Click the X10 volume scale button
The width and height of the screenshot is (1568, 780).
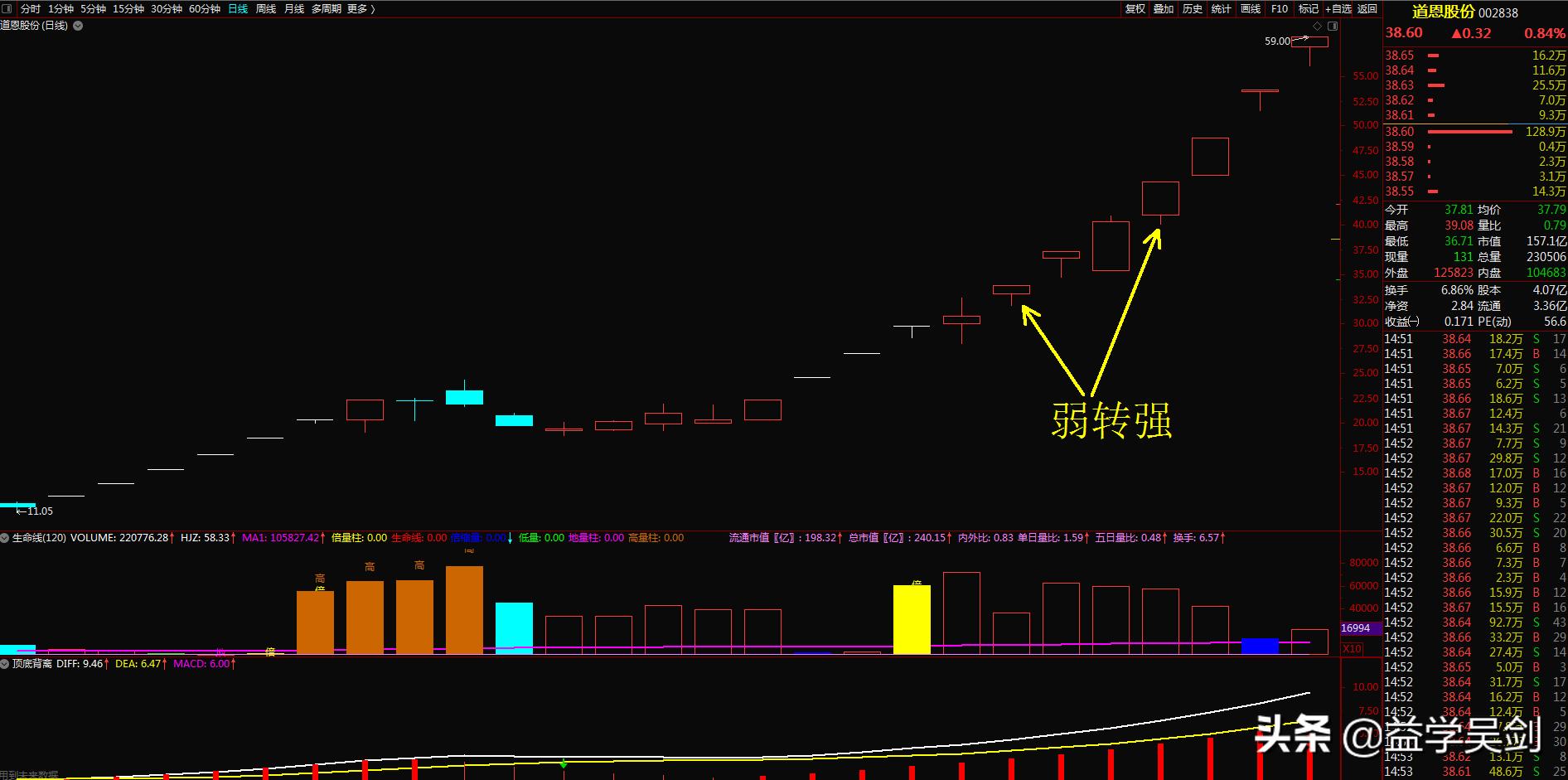[1352, 649]
